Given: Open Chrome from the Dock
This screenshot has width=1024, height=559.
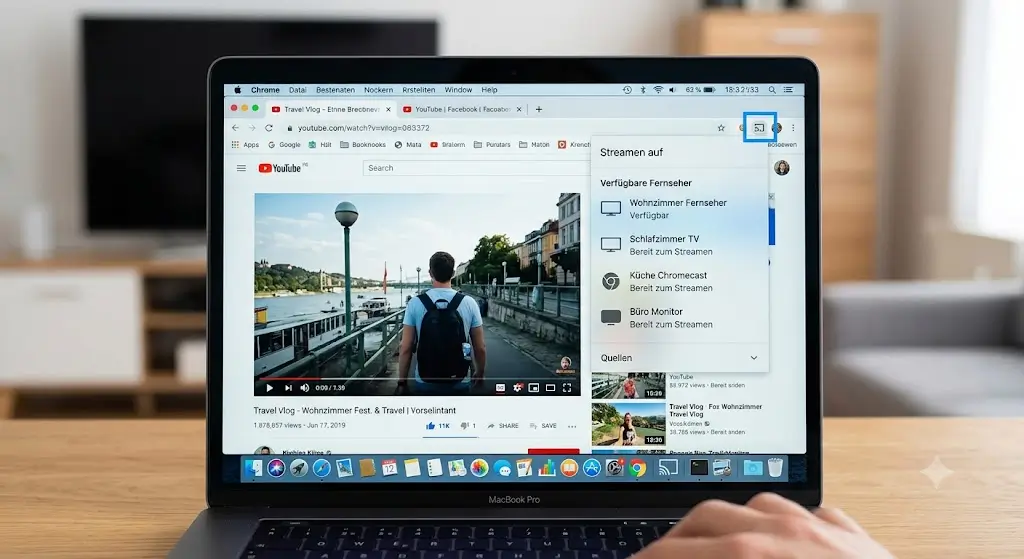Looking at the screenshot, I should pos(637,468).
